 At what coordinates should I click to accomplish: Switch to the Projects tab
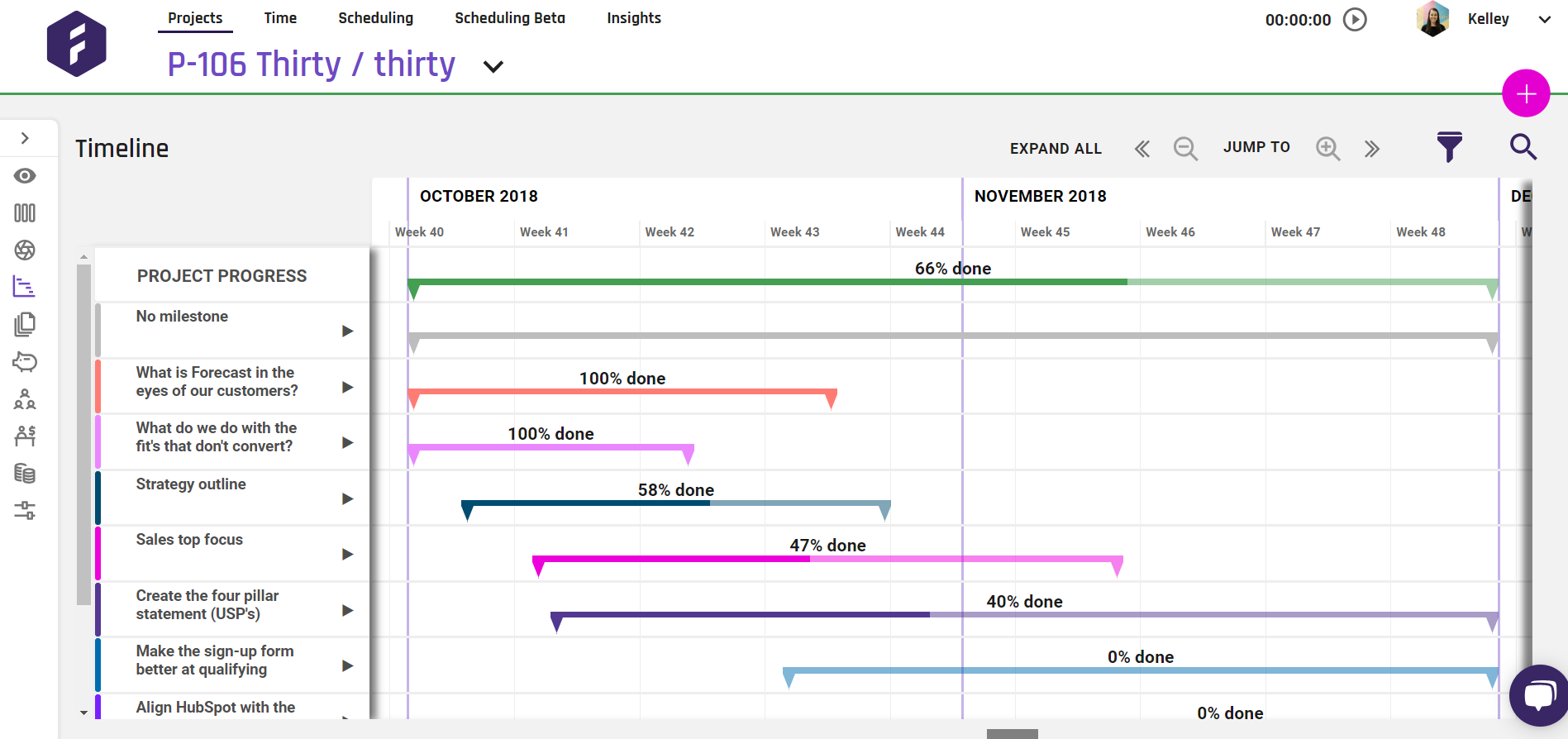tap(195, 18)
